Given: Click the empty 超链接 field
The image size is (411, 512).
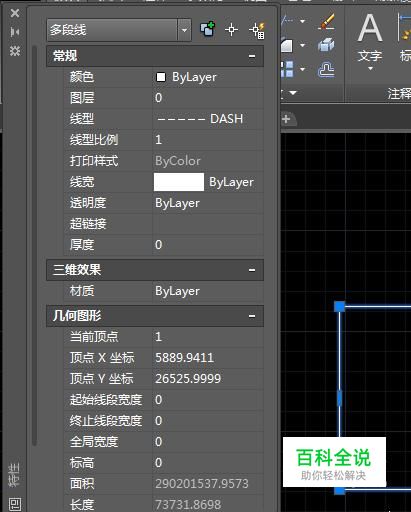Looking at the screenshot, I should point(208,224).
